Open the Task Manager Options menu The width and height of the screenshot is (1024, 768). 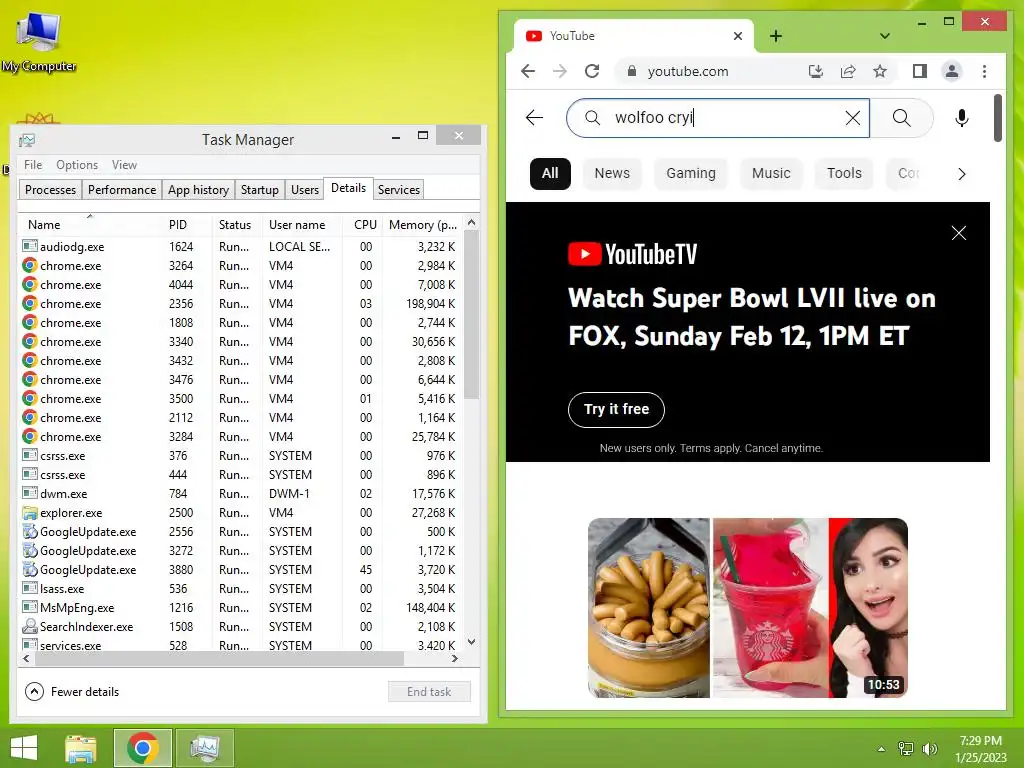pos(76,165)
